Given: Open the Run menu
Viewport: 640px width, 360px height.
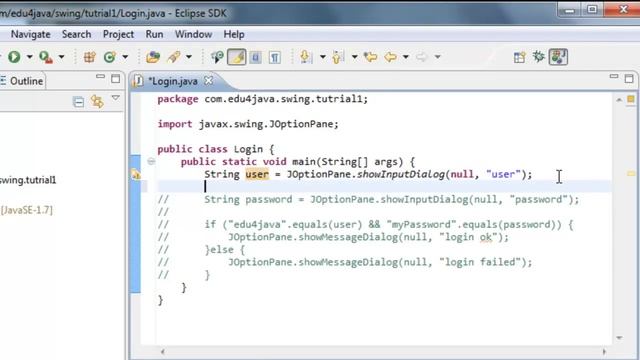Looking at the screenshot, I should (154, 34).
